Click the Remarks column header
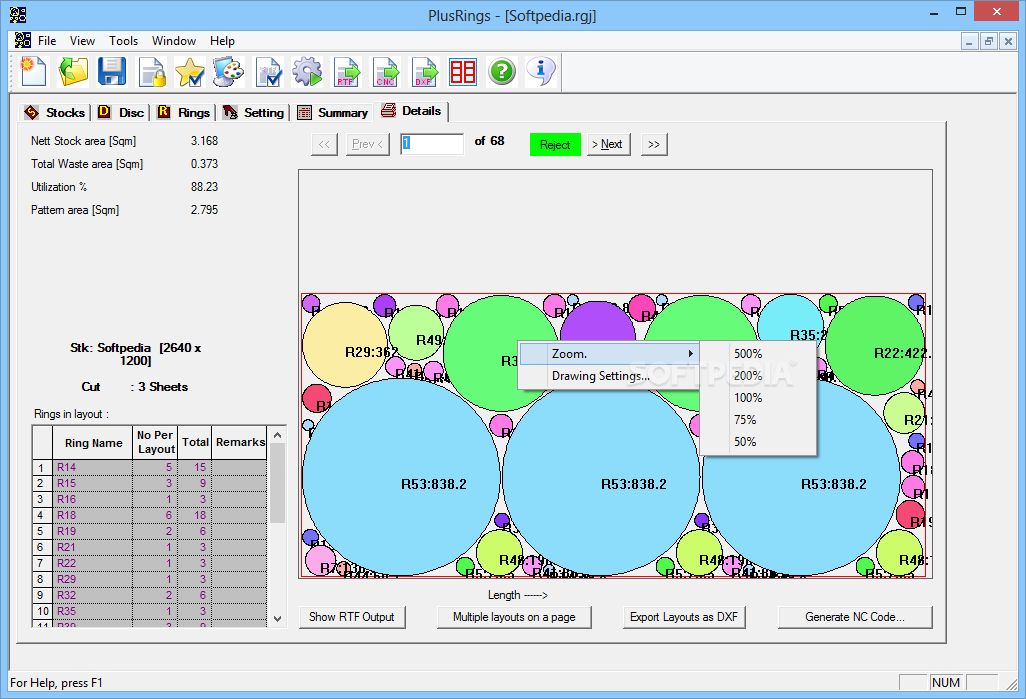Viewport: 1026px width, 699px height. tap(240, 442)
